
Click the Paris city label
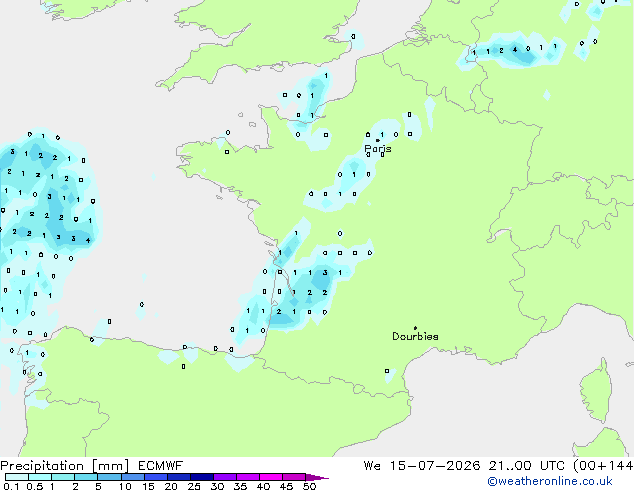[x=378, y=148]
